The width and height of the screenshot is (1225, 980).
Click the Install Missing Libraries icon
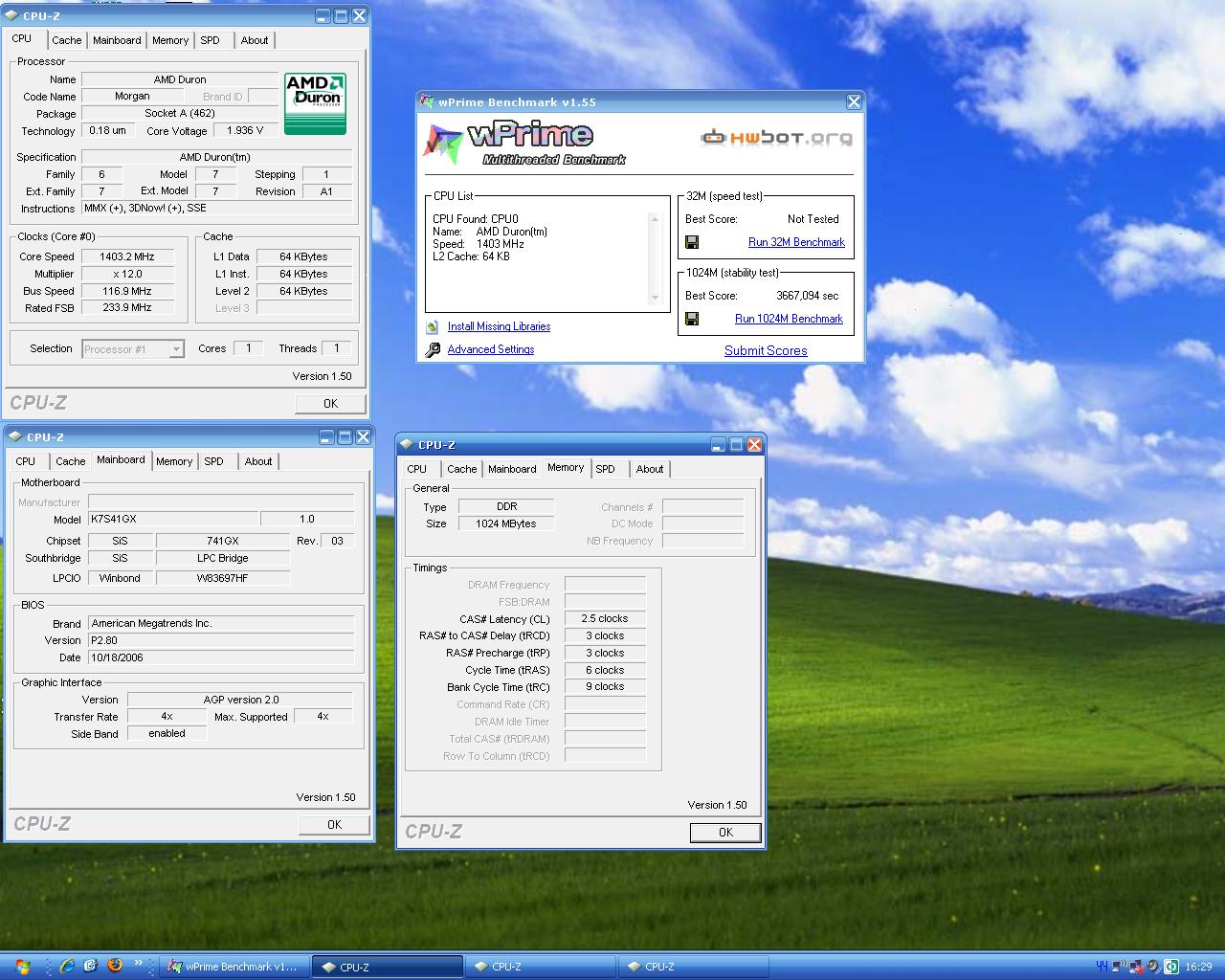[433, 327]
